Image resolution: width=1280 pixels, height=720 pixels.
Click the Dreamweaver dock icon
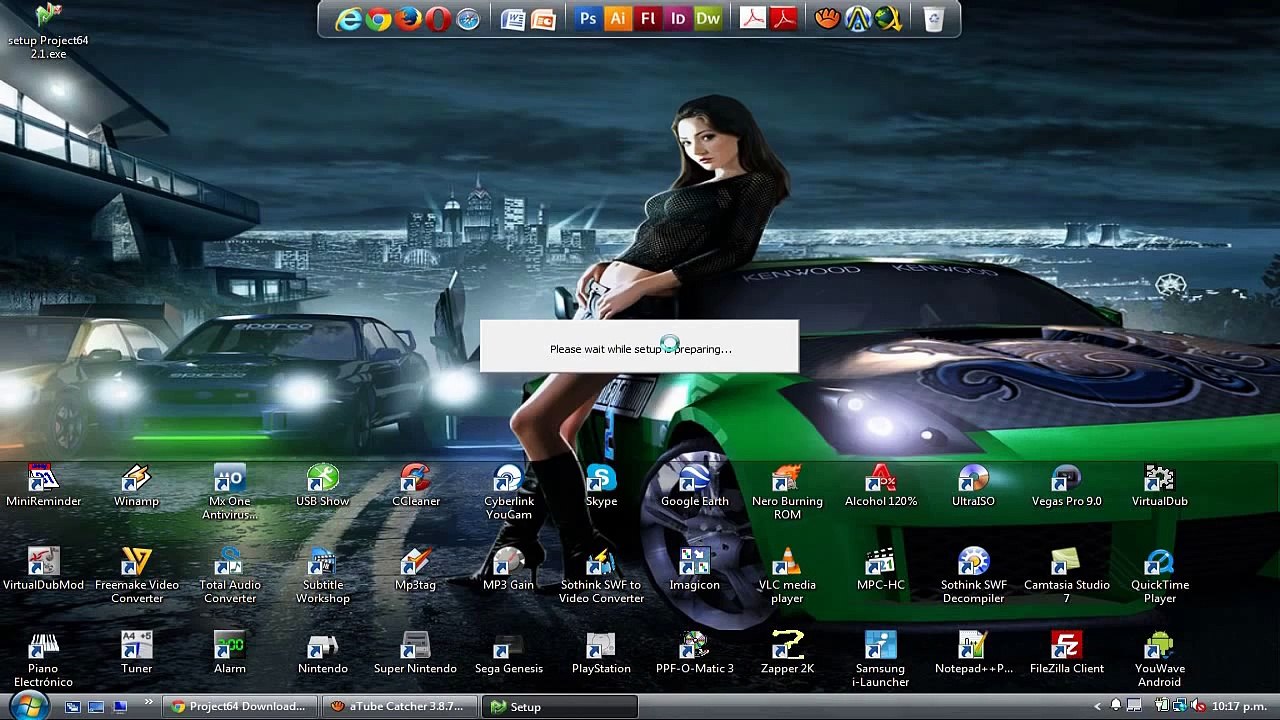click(x=708, y=19)
